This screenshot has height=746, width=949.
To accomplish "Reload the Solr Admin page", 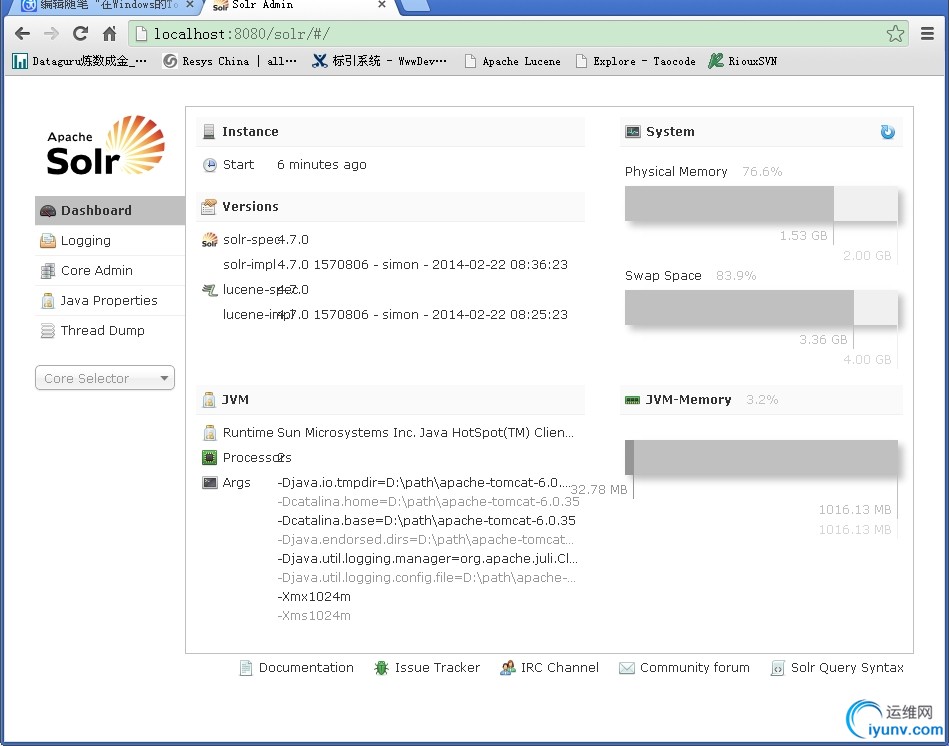I will [80, 33].
